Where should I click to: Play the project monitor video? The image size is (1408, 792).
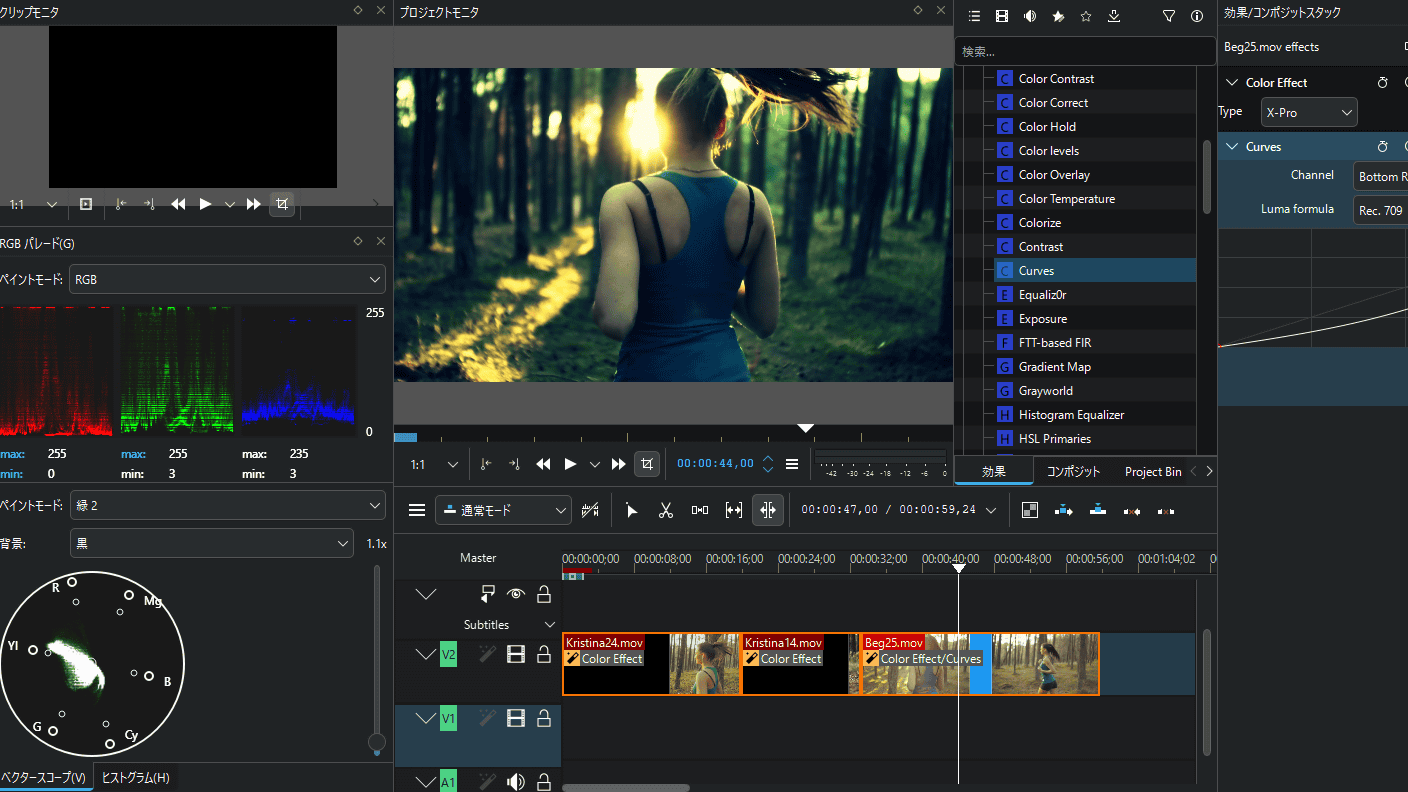tap(570, 464)
